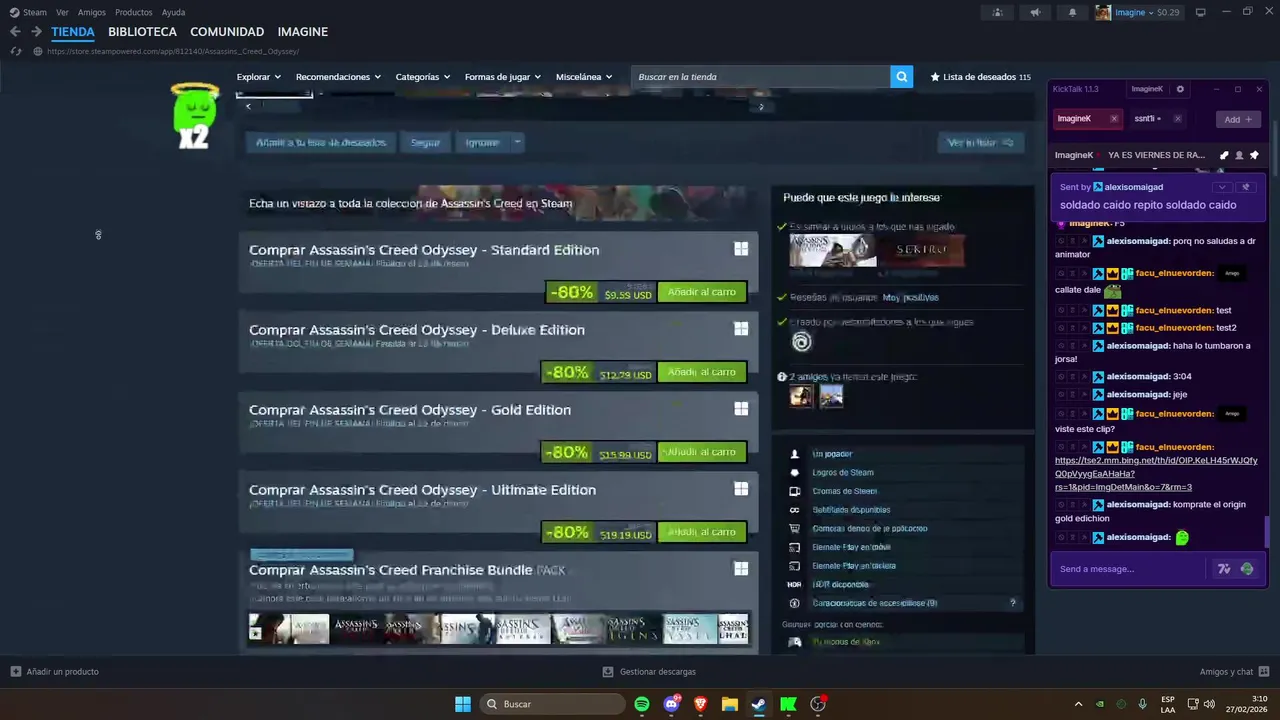This screenshot has height=720, width=1280.
Task: Open the 7TV emote picker
Action: (x=1224, y=569)
